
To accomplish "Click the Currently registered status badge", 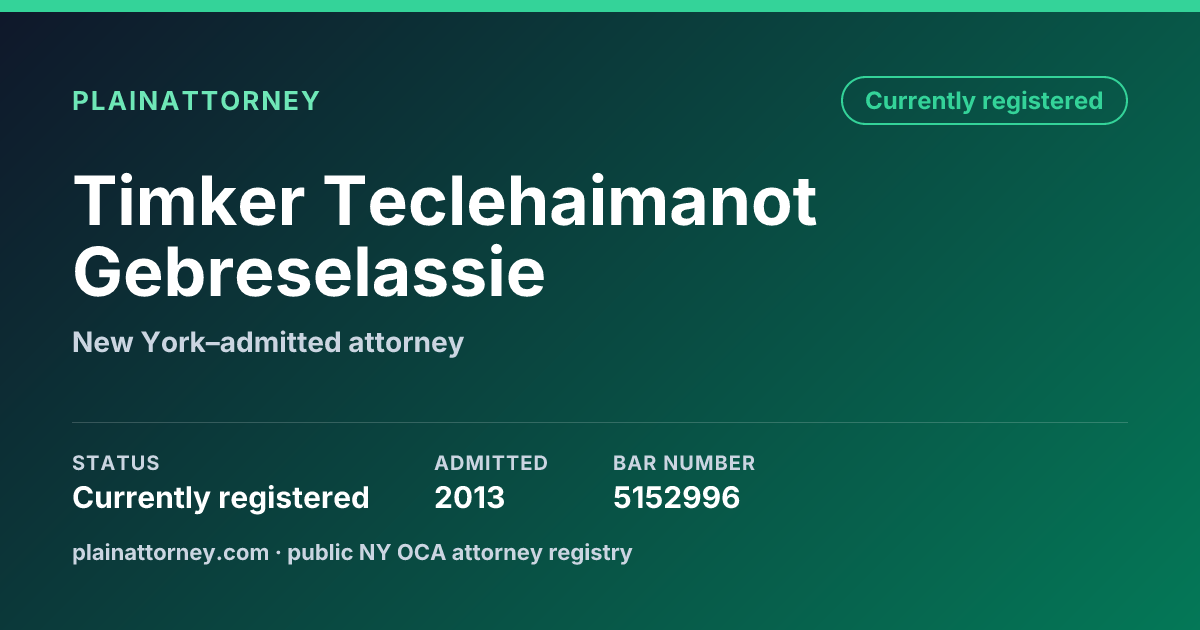I will coord(984,101).
